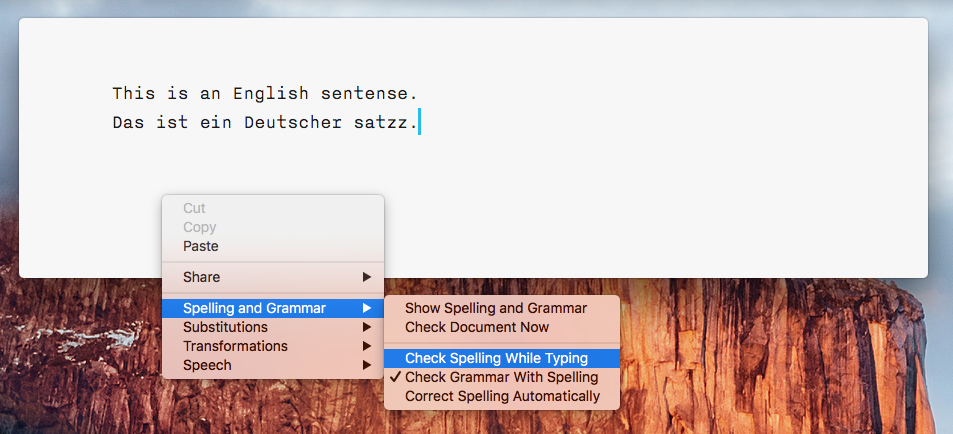This screenshot has width=953, height=434.
Task: Choose Show Spelling and Grammar
Action: [x=502, y=308]
